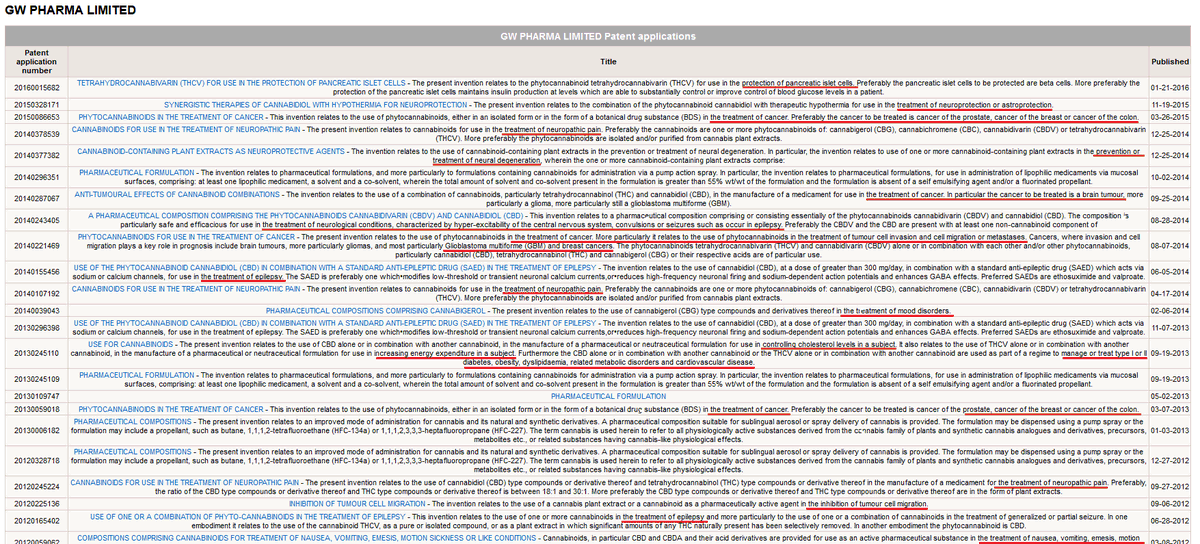This screenshot has width=1200, height=544.
Task: Select application number 20140221469
Action: (x=37, y=246)
